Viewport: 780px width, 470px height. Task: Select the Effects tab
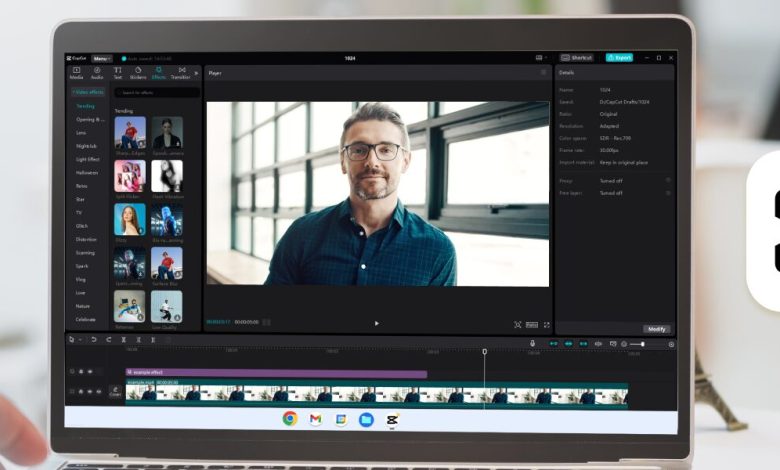[x=159, y=73]
